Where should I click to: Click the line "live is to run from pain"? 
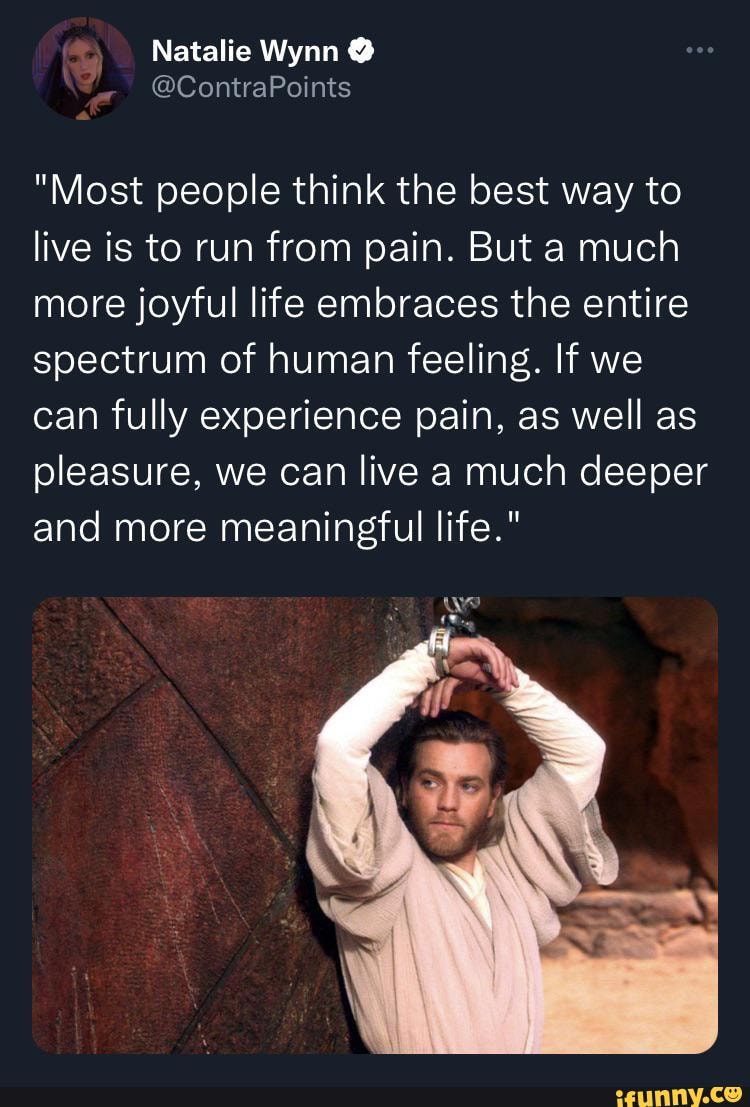click(356, 249)
